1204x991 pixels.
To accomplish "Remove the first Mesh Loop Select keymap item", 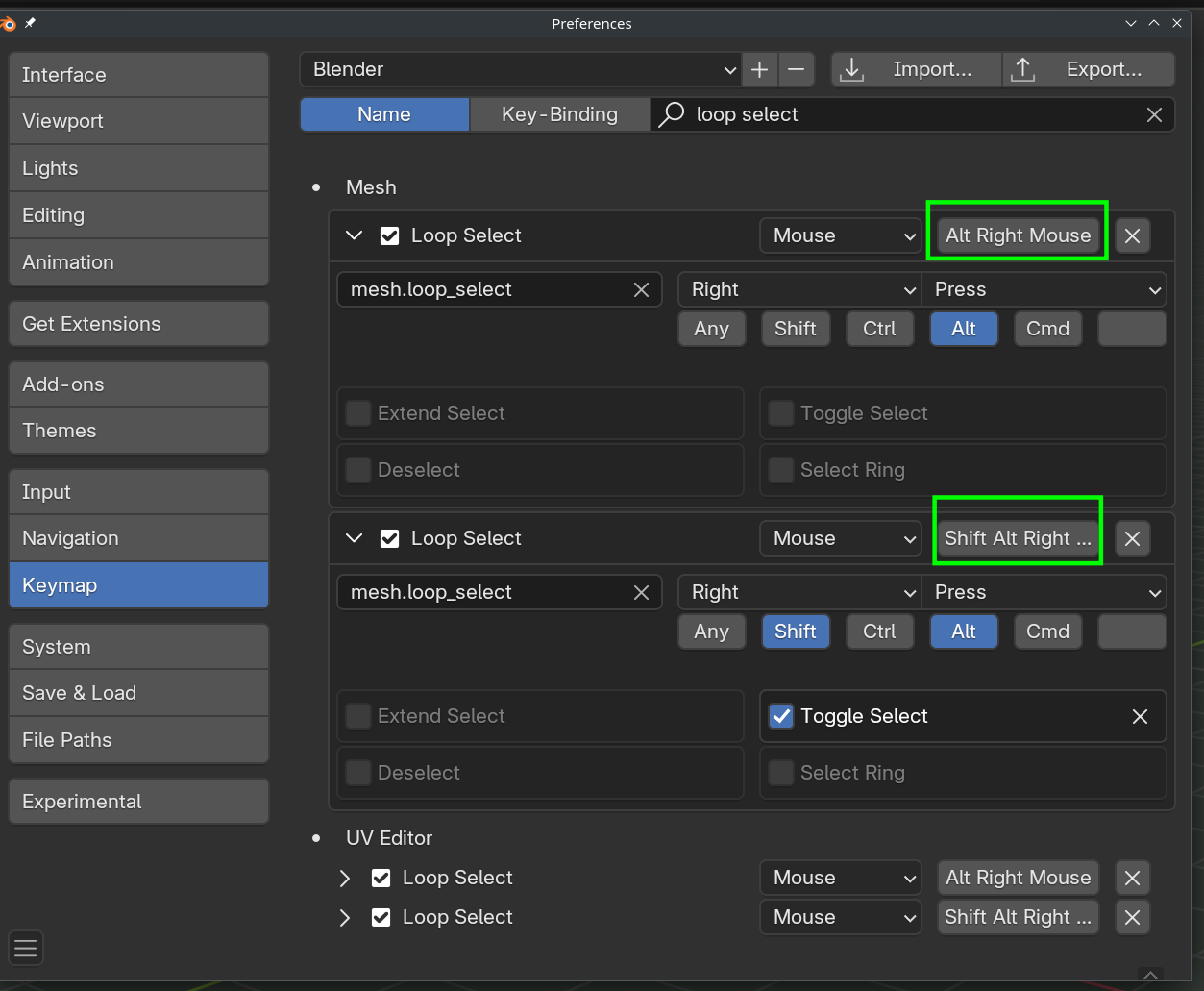I will [x=1132, y=235].
